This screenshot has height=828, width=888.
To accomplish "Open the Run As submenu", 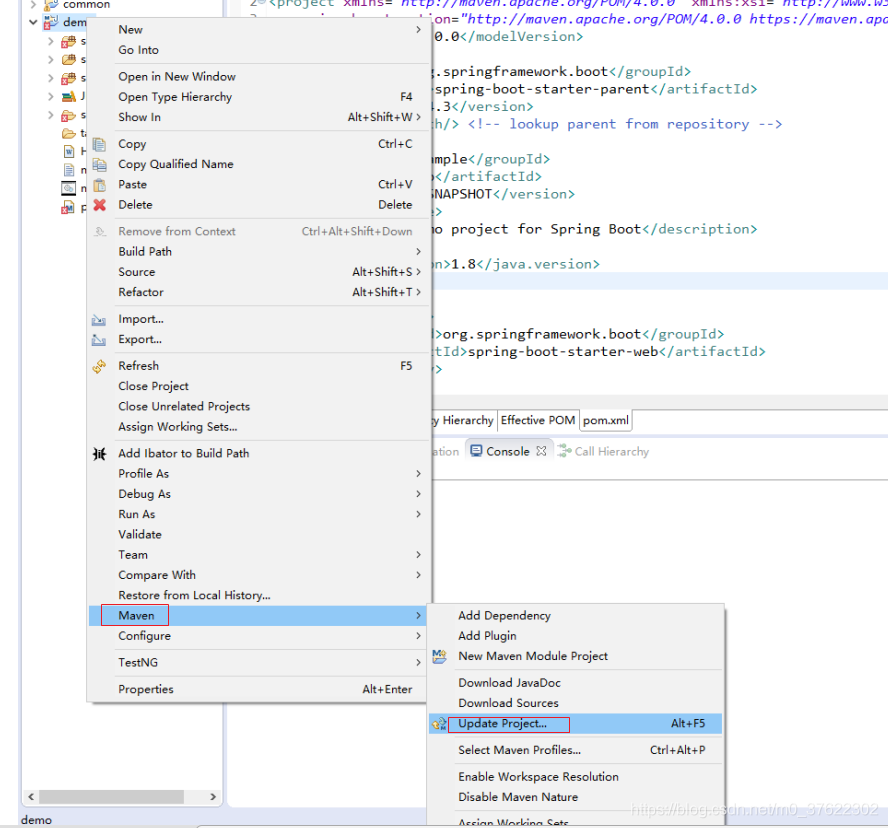I will click(139, 513).
